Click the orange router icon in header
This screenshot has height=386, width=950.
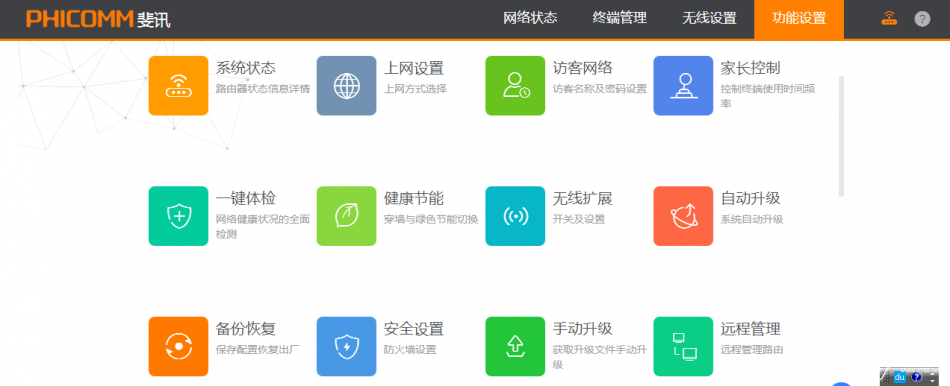coord(889,18)
